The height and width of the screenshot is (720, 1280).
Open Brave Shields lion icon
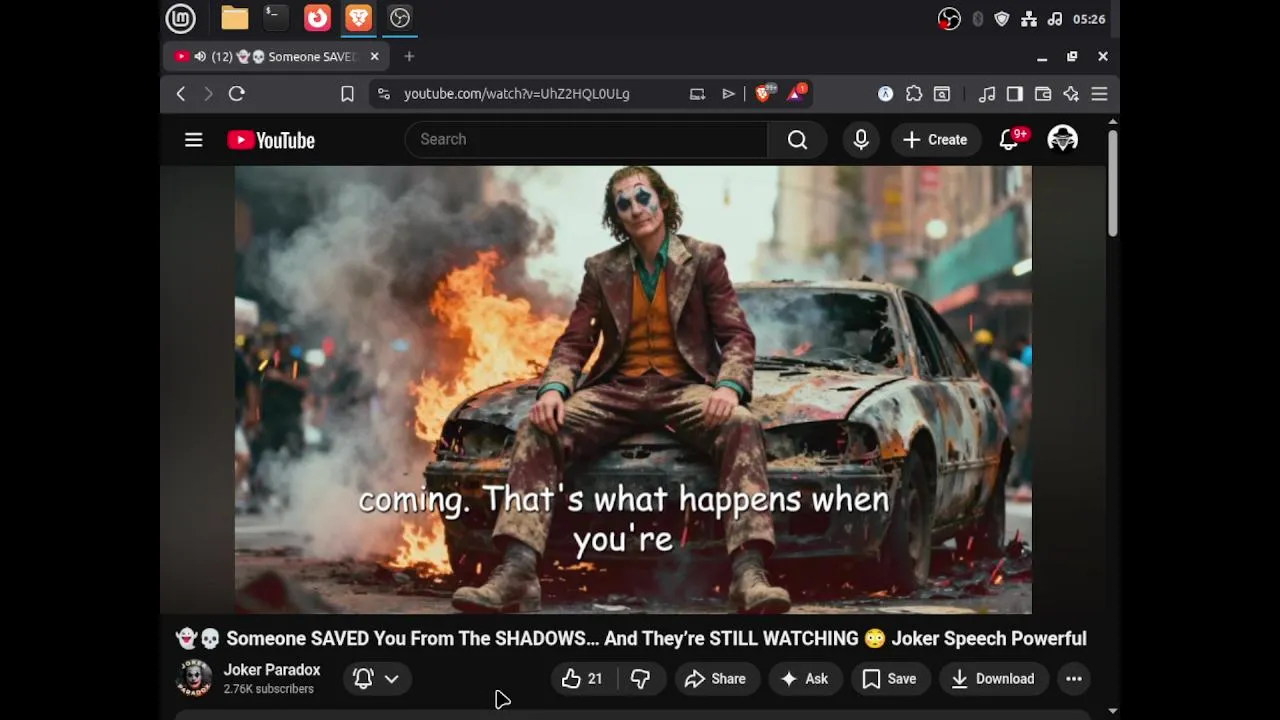765,93
